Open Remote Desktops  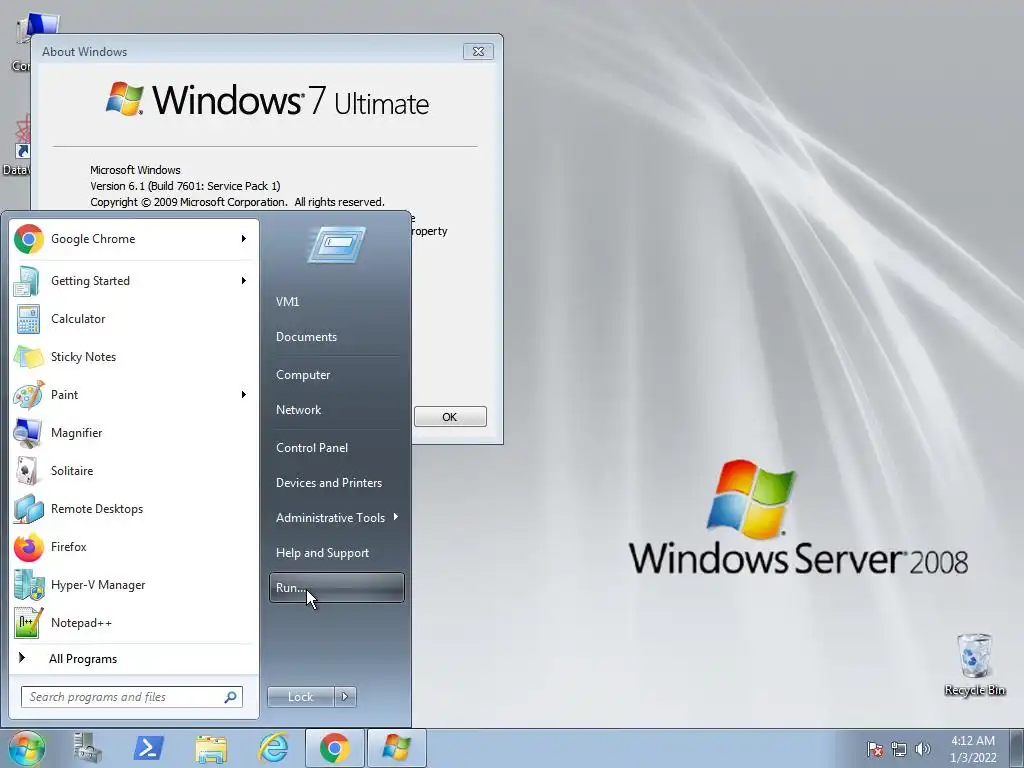pos(134,509)
